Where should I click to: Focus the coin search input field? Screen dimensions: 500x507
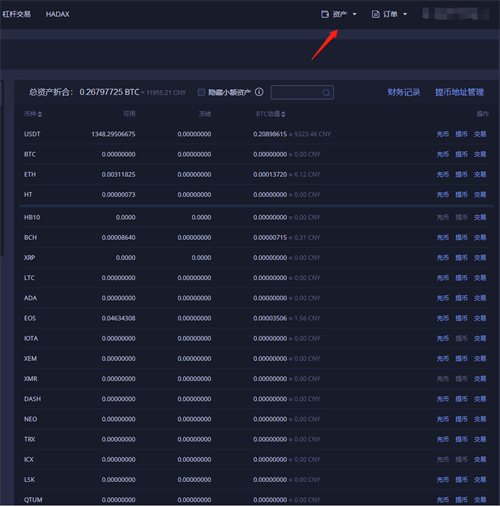tap(302, 92)
